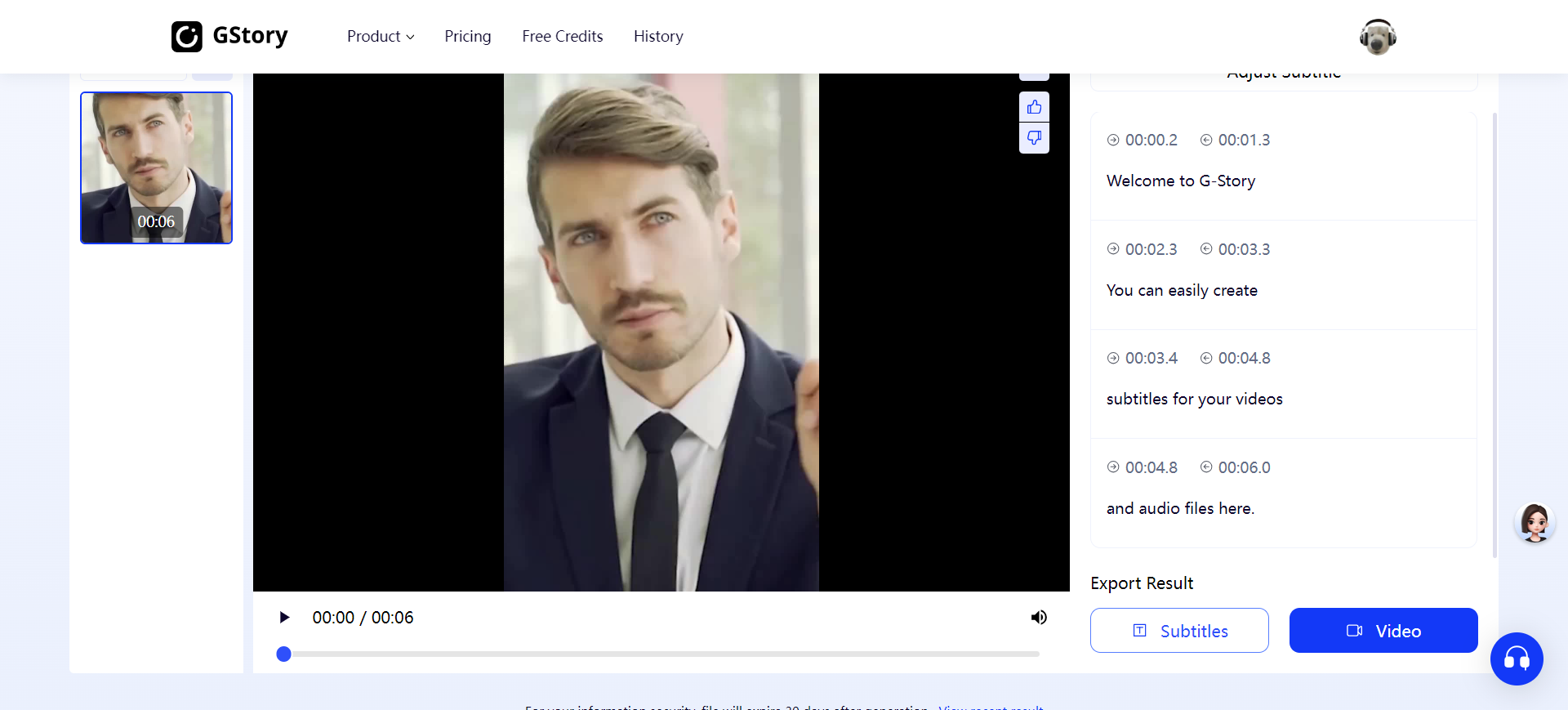This screenshot has width=1568, height=710.
Task: Open the Pricing page
Action: click(468, 37)
